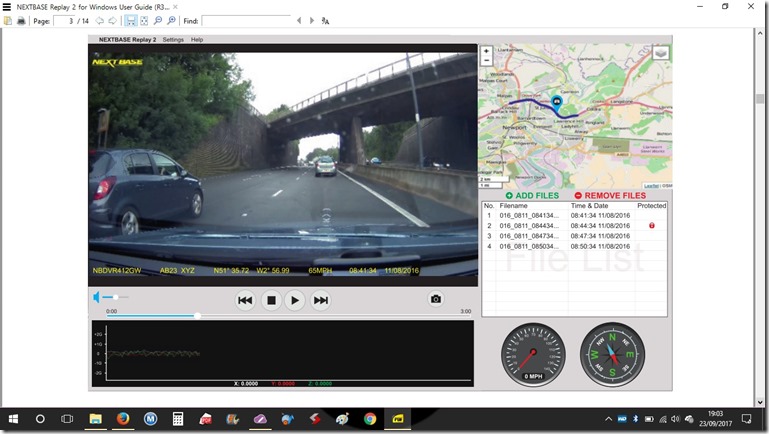Click ADD FILES button
Image resolution: width=769 pixels, height=434 pixels.
[x=532, y=195]
